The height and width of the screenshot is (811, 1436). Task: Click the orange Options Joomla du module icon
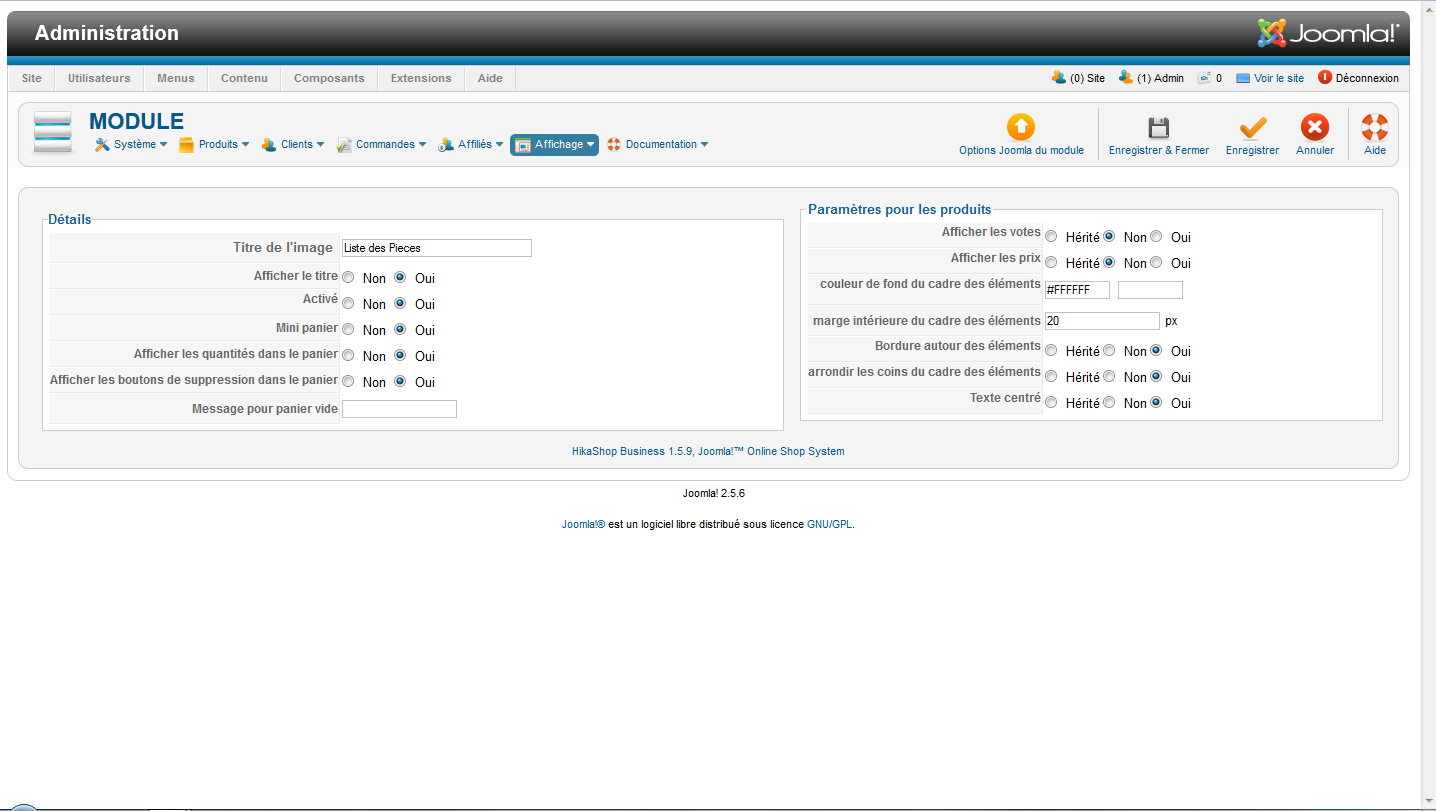point(1021,127)
